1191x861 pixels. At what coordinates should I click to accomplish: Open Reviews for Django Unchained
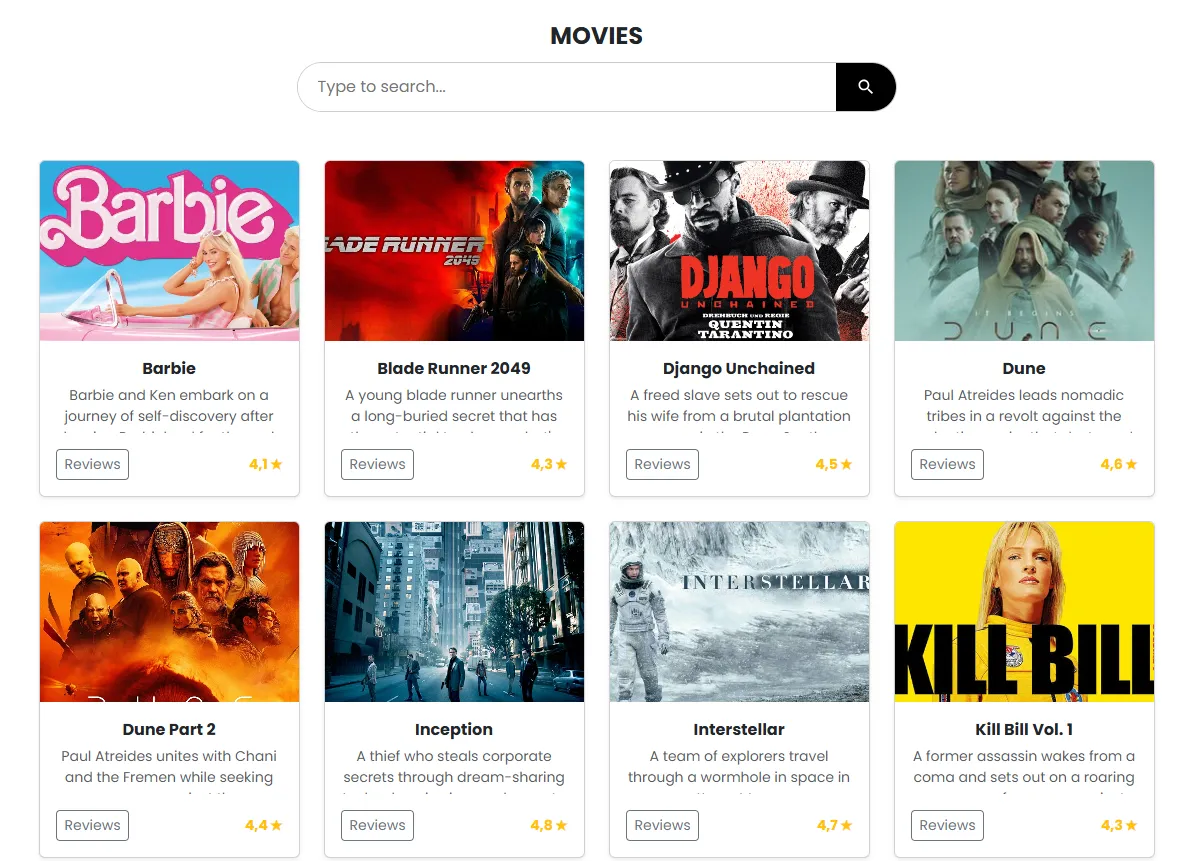(x=662, y=464)
